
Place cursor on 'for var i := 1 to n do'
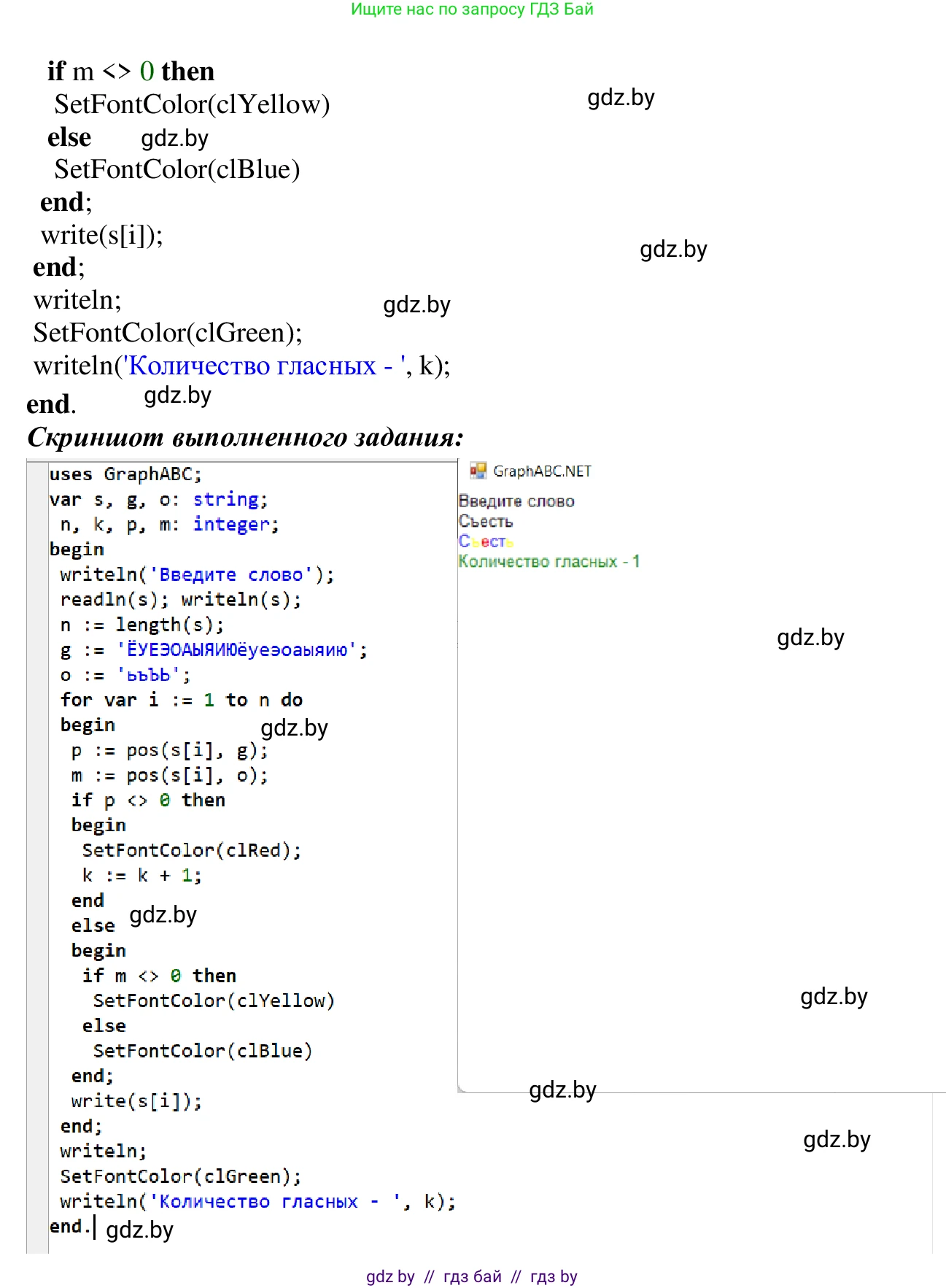click(181, 701)
